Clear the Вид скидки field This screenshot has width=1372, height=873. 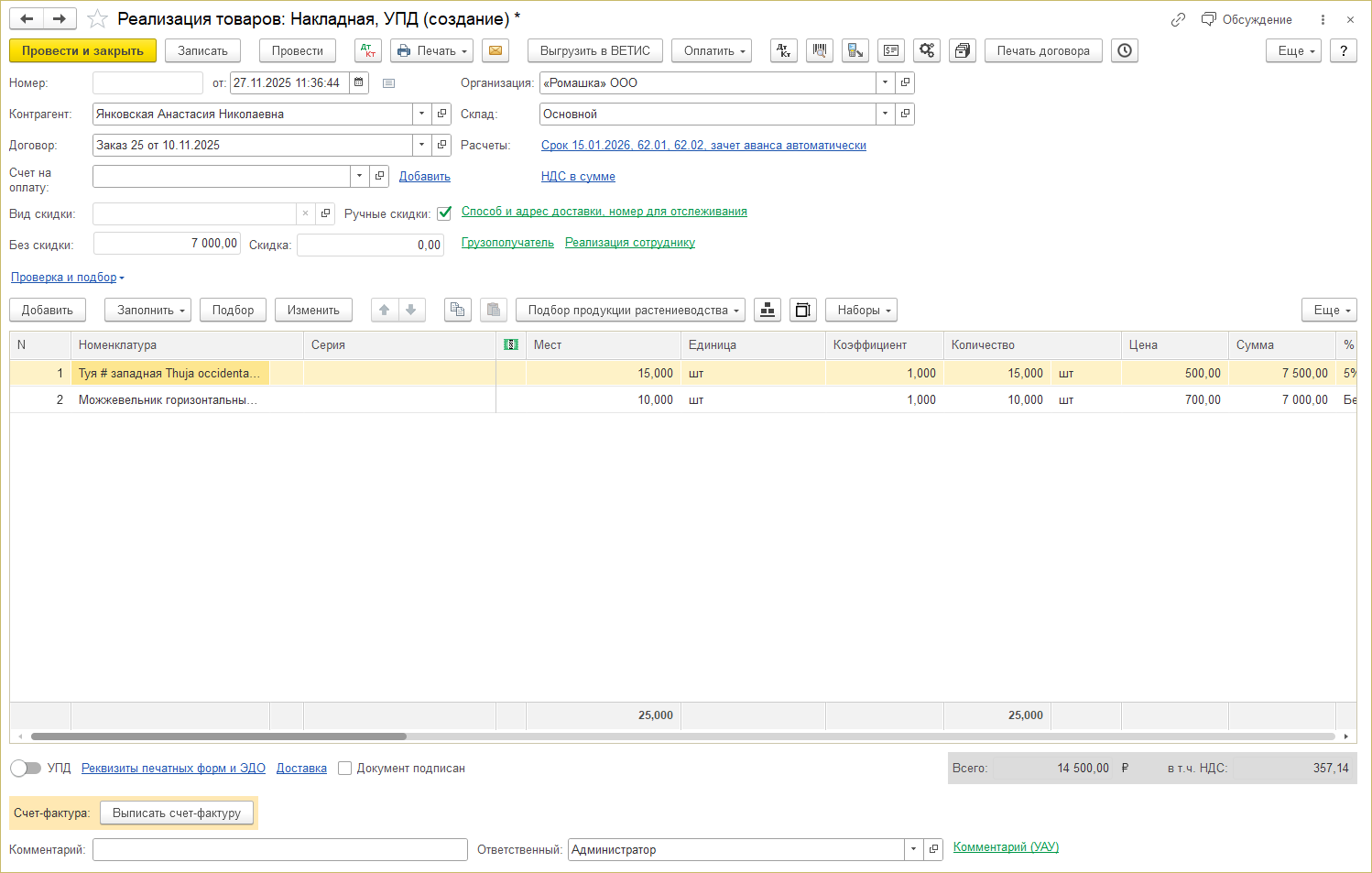(306, 214)
